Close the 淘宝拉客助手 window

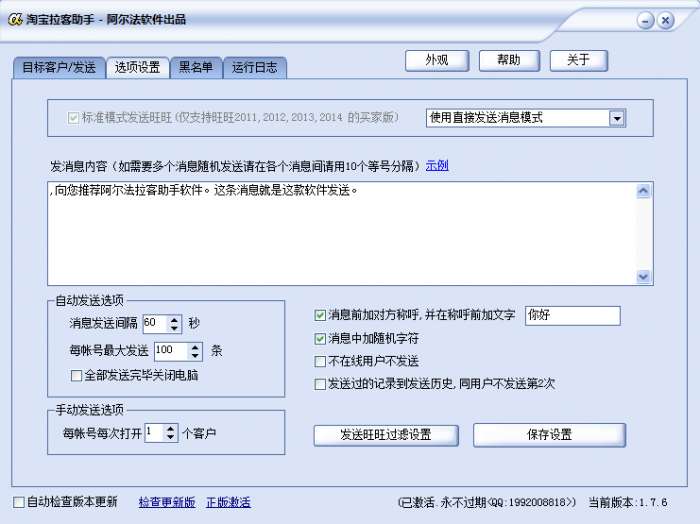665,21
